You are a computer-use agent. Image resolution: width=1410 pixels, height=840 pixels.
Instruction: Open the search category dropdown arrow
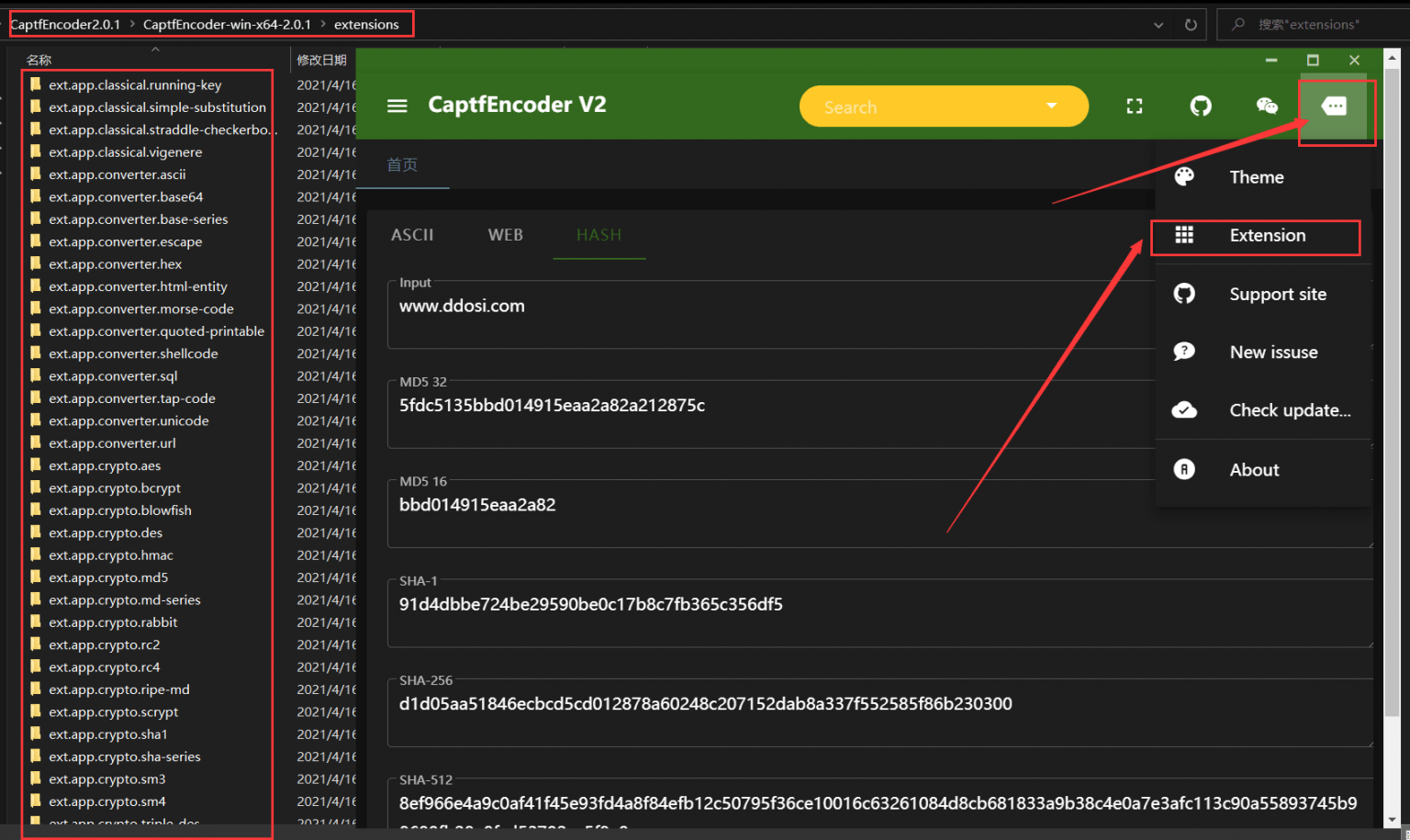pyautogui.click(x=1052, y=106)
